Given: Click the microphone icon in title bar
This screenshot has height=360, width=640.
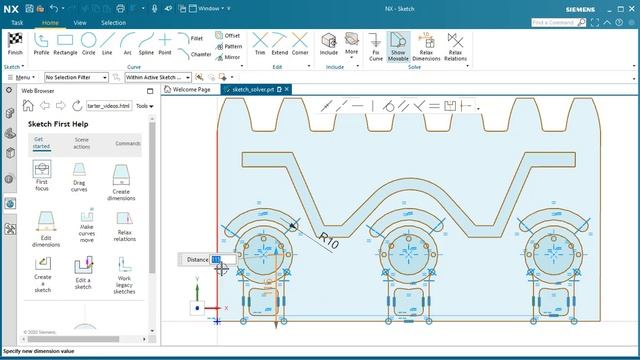Looking at the screenshot, I should coord(155,9).
